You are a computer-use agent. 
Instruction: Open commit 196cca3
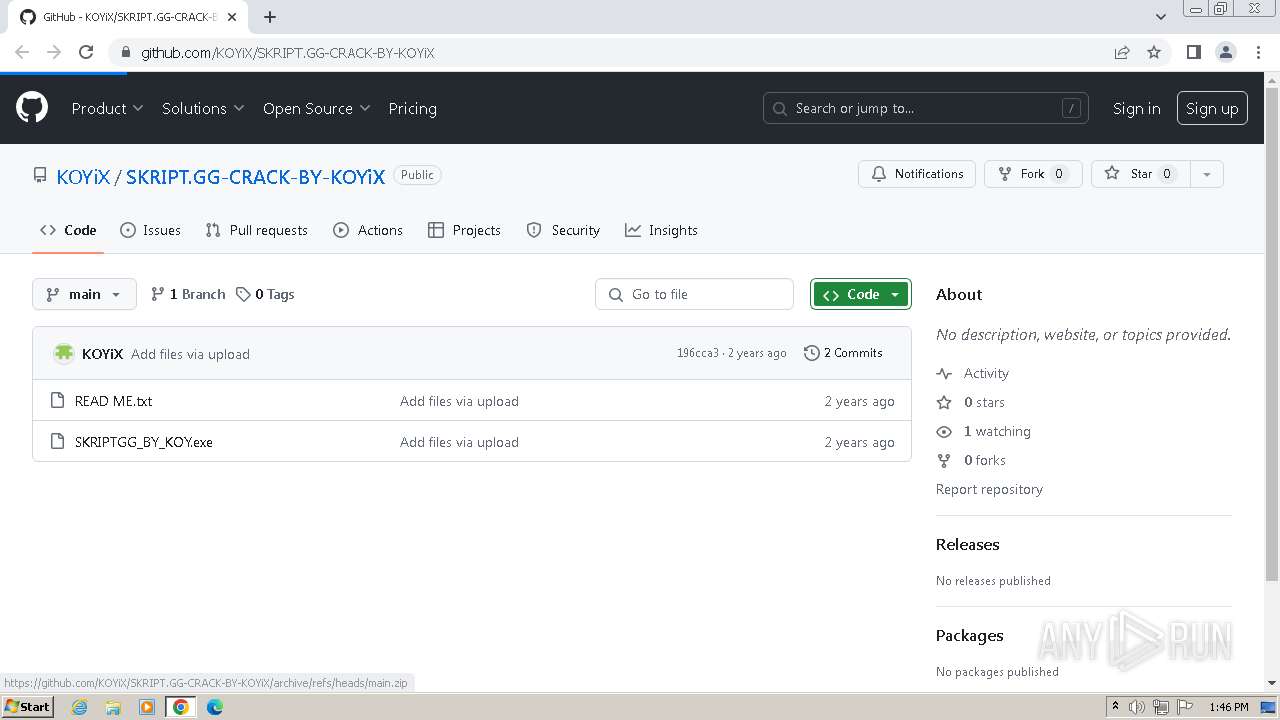tap(697, 353)
